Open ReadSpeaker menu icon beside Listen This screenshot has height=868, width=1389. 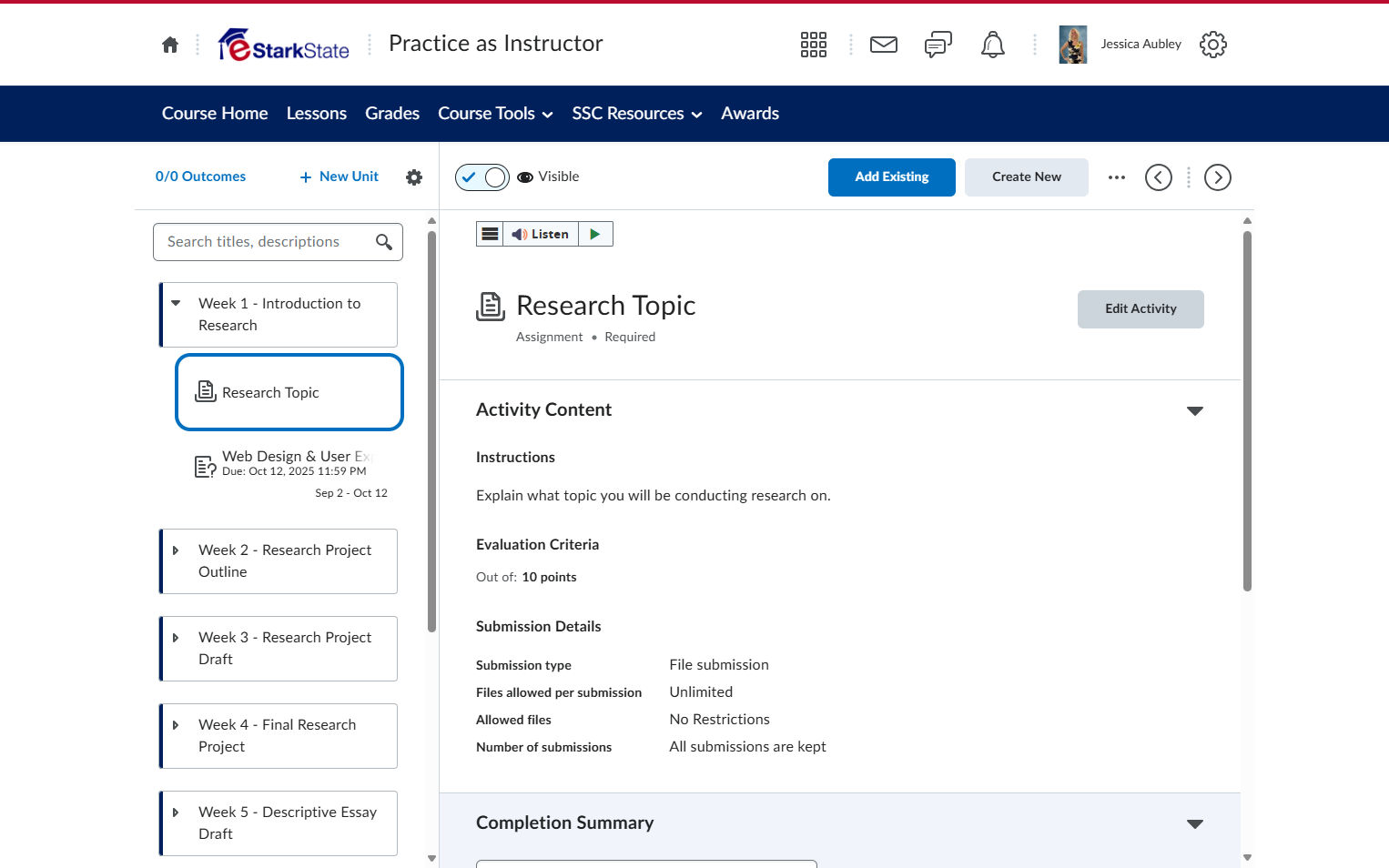(x=490, y=234)
